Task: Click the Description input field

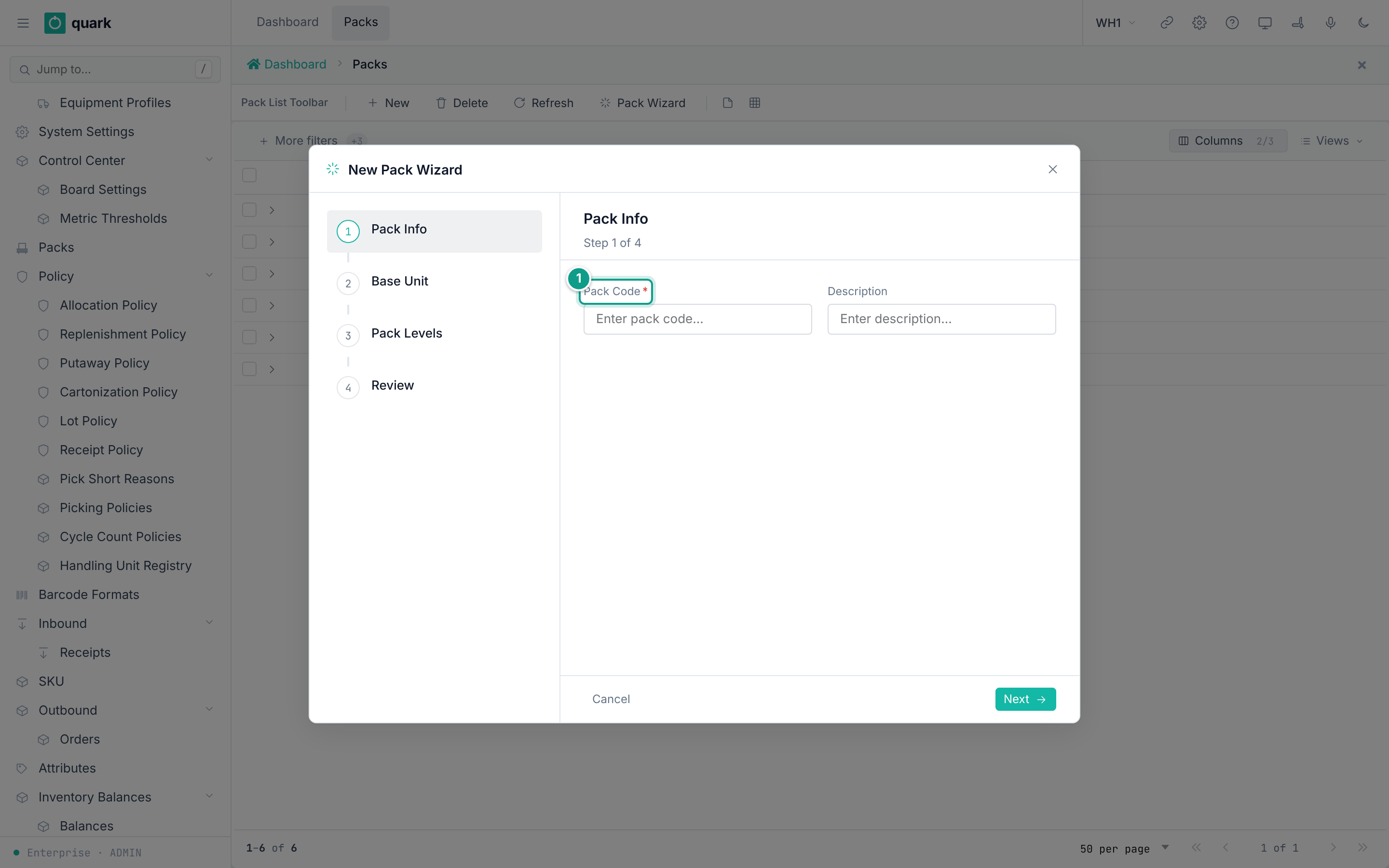Action: [x=941, y=319]
